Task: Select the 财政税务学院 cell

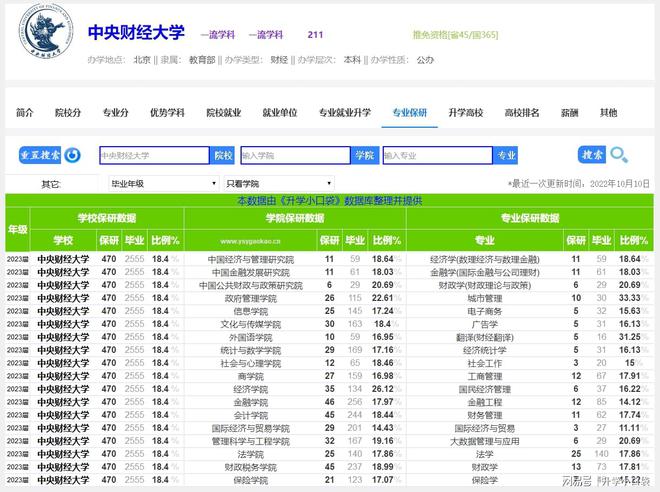Action: point(251,467)
